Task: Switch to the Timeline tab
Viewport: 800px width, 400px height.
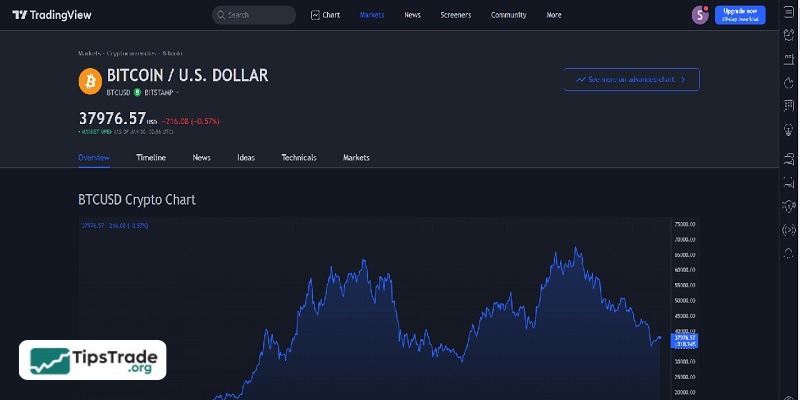Action: coord(151,158)
